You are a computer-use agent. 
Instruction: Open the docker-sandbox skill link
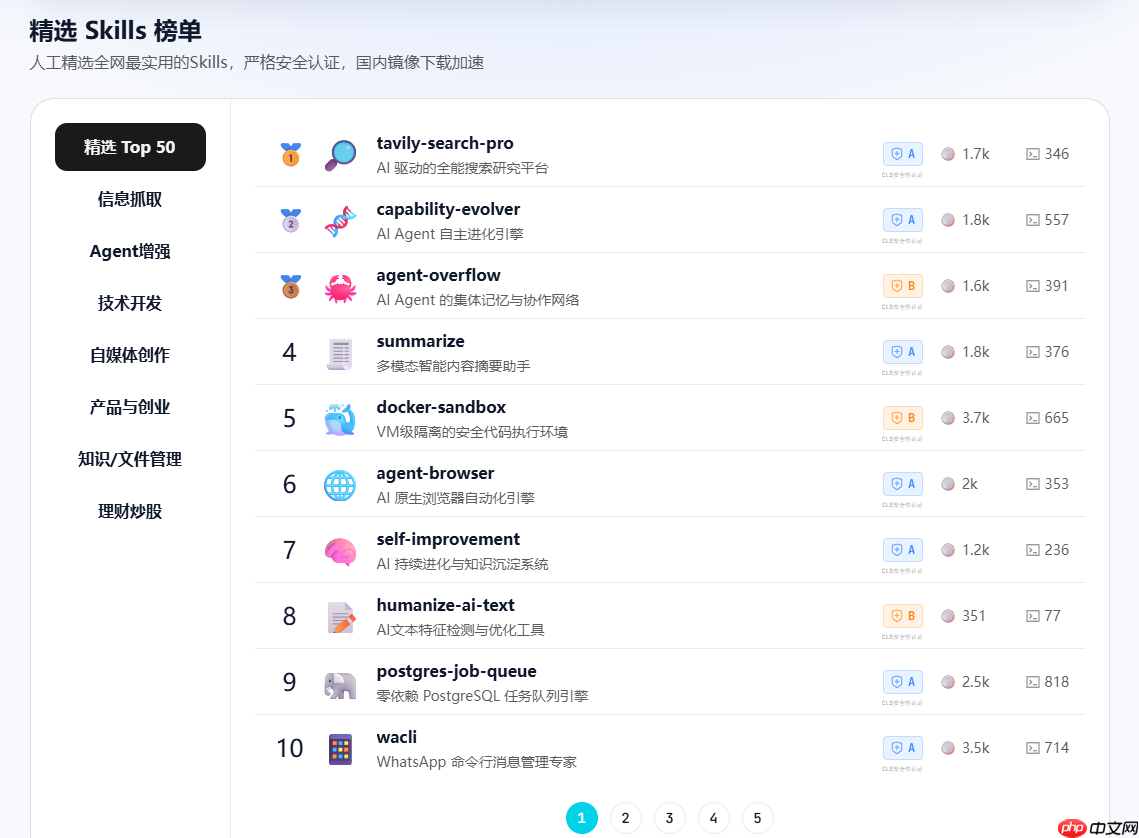441,407
